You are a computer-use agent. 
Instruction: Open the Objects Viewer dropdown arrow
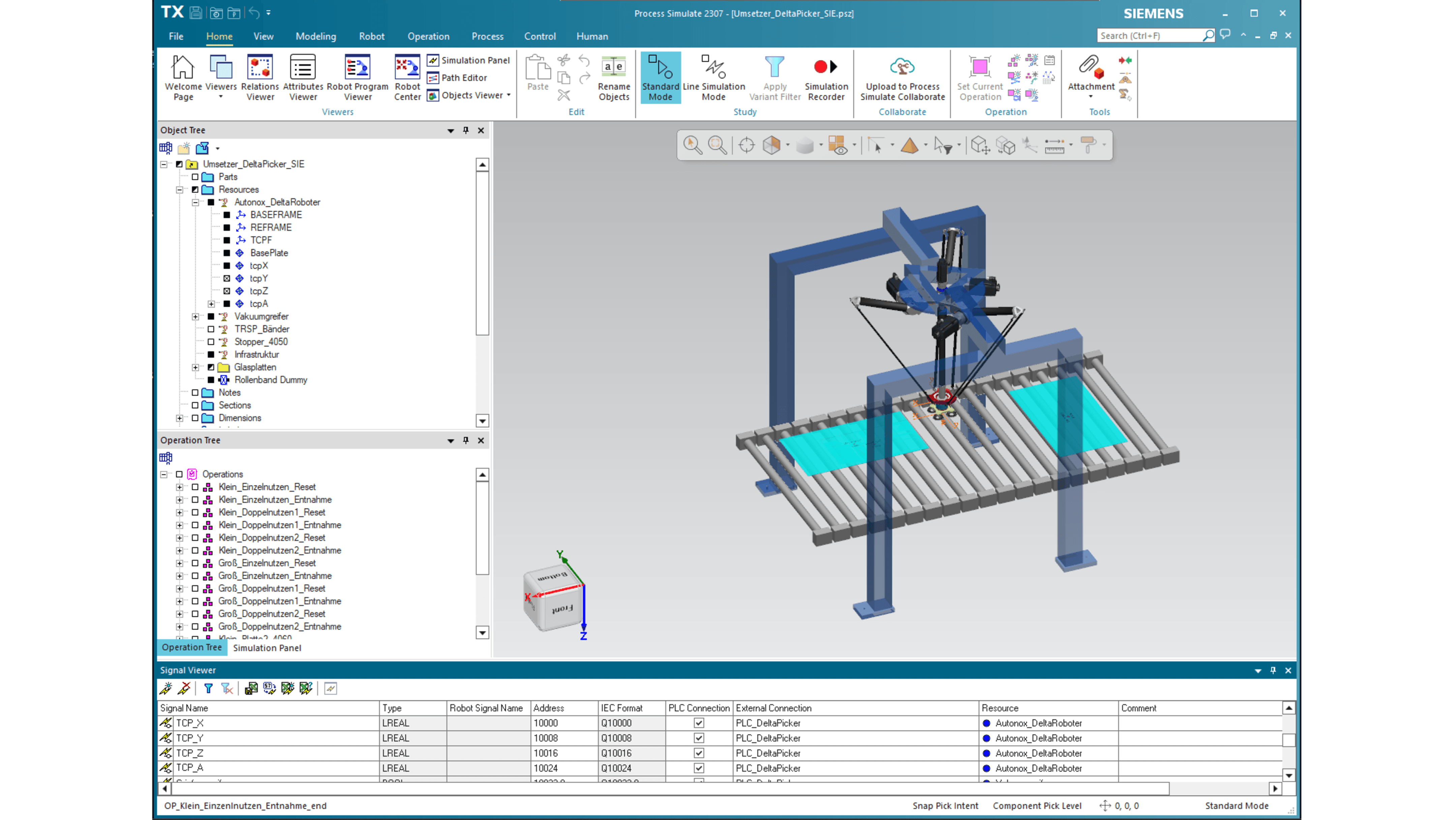[x=509, y=95]
